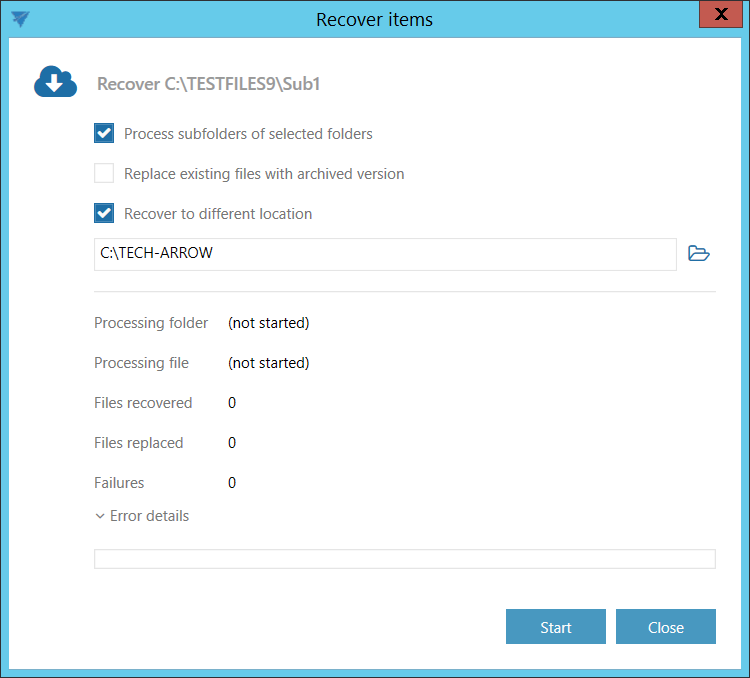Click the Files recovered label
The image size is (750, 678).
point(143,403)
